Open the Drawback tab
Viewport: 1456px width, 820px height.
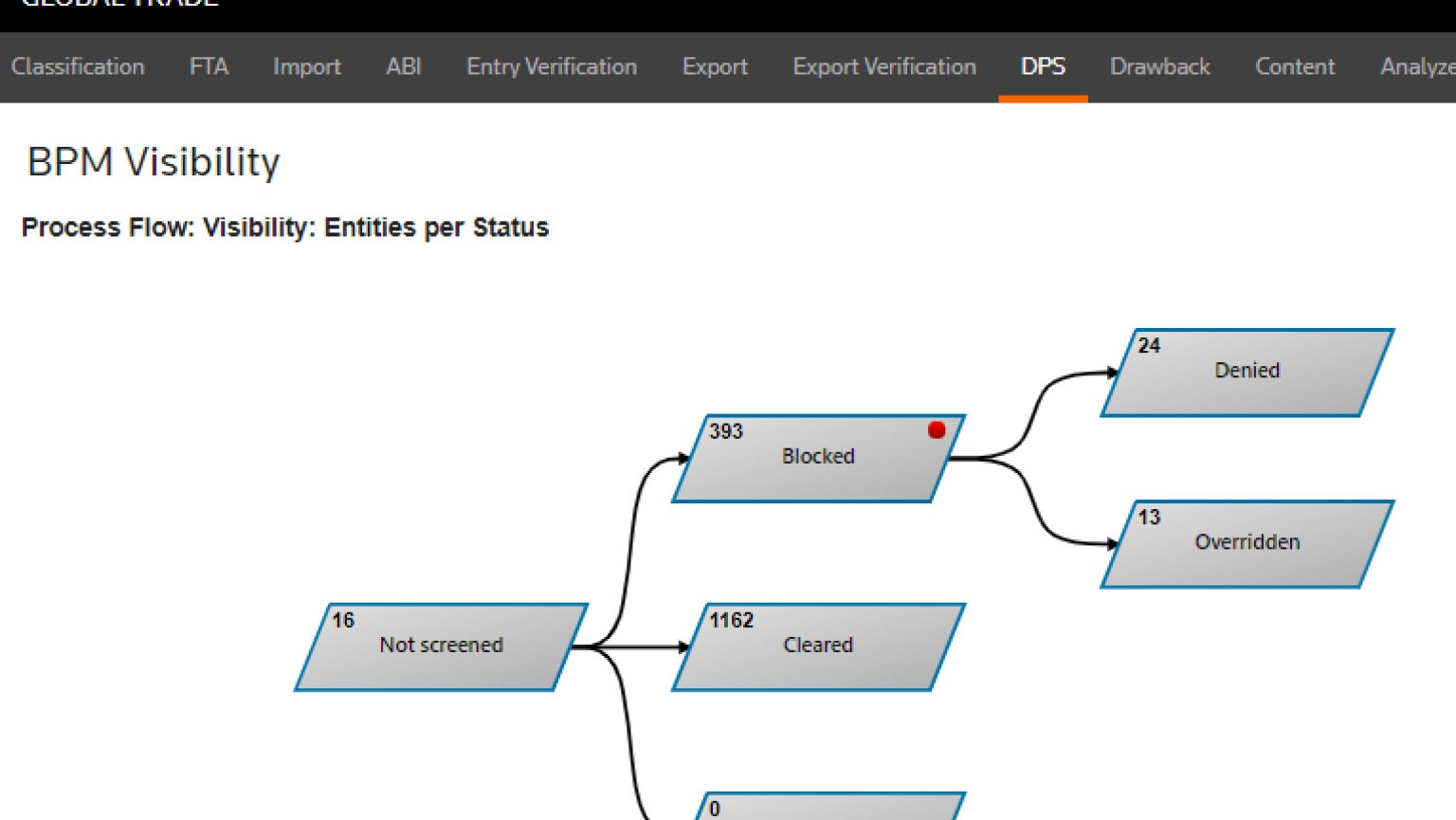tap(1159, 67)
